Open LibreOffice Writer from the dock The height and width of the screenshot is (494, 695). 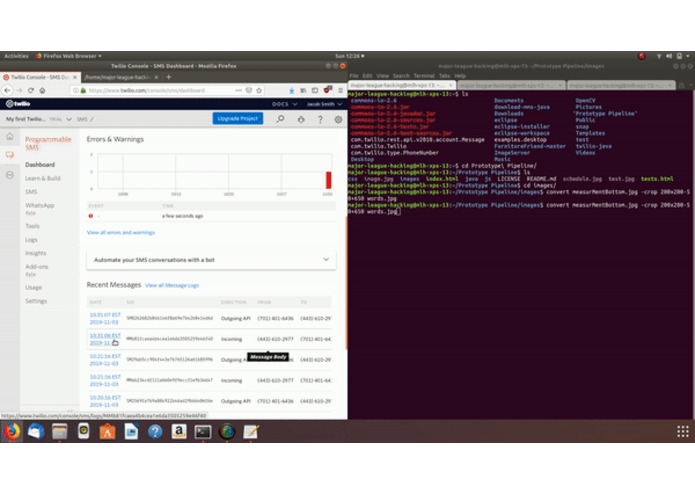tap(131, 431)
